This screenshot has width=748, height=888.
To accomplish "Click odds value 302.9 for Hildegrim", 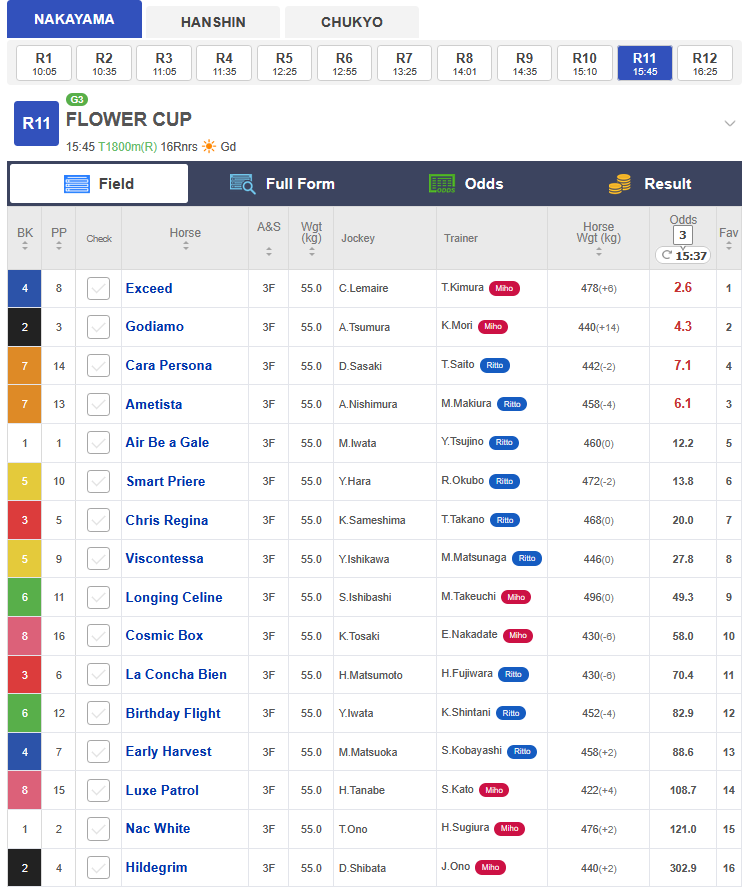I will click(683, 868).
